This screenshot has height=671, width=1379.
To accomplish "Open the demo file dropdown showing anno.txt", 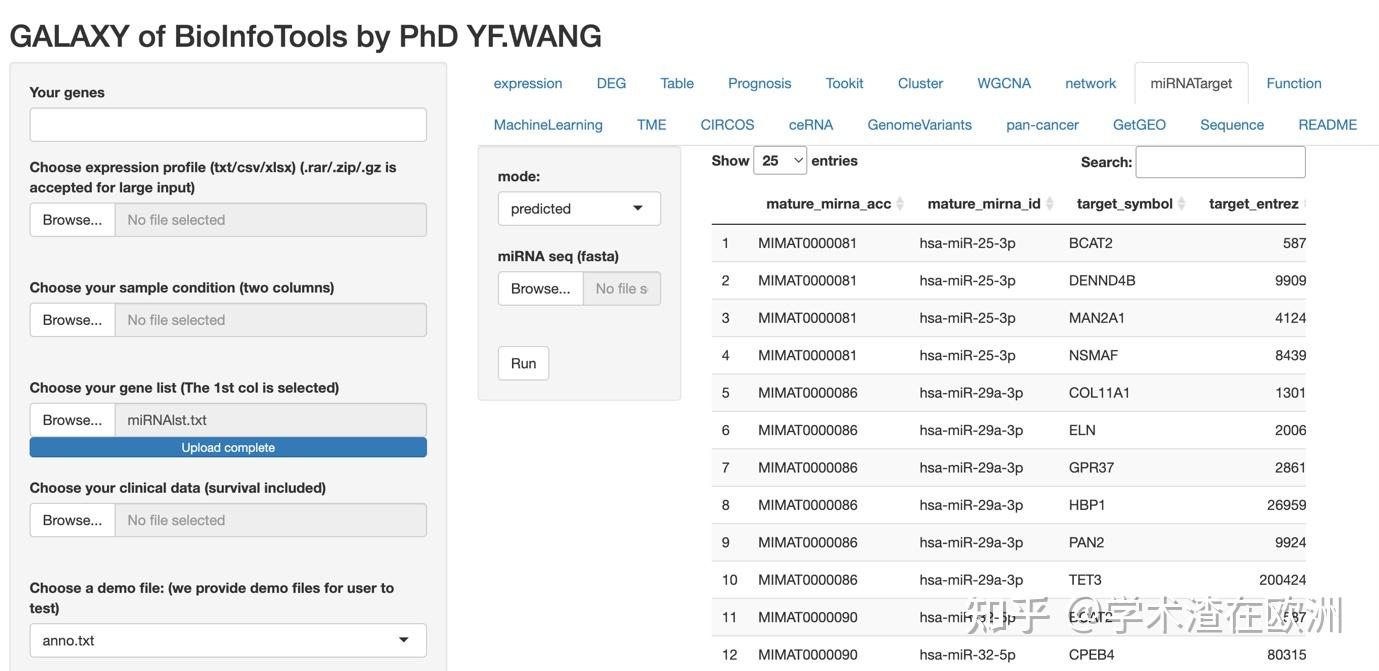I will click(227, 640).
